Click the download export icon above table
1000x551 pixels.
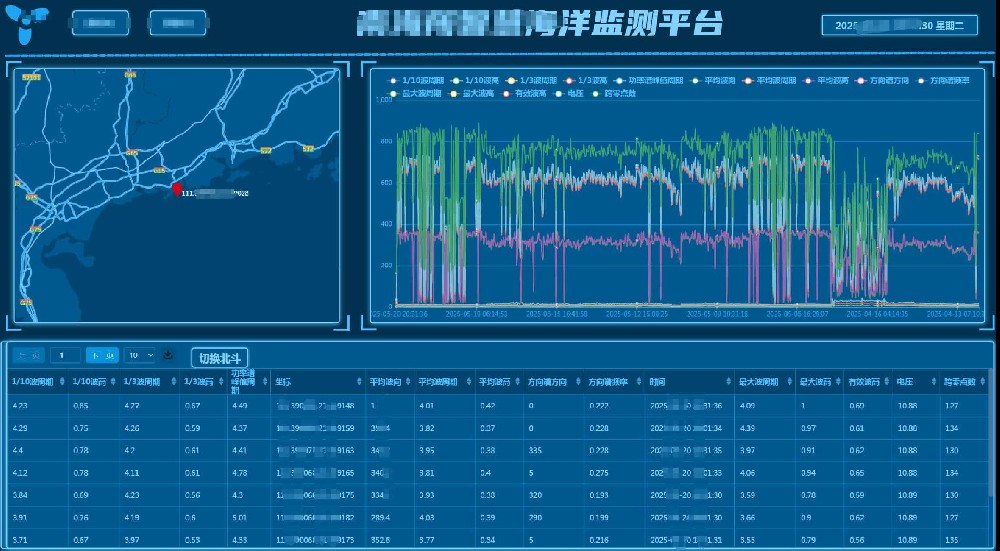tap(168, 355)
